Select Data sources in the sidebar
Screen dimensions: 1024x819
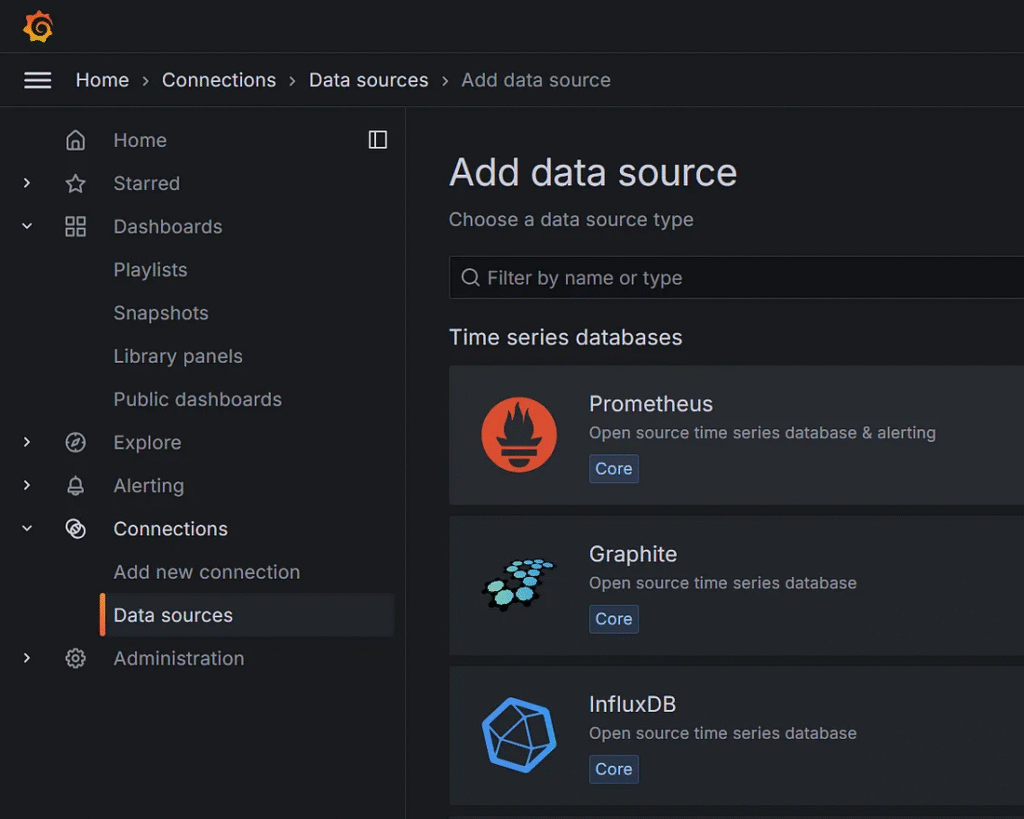248,615
